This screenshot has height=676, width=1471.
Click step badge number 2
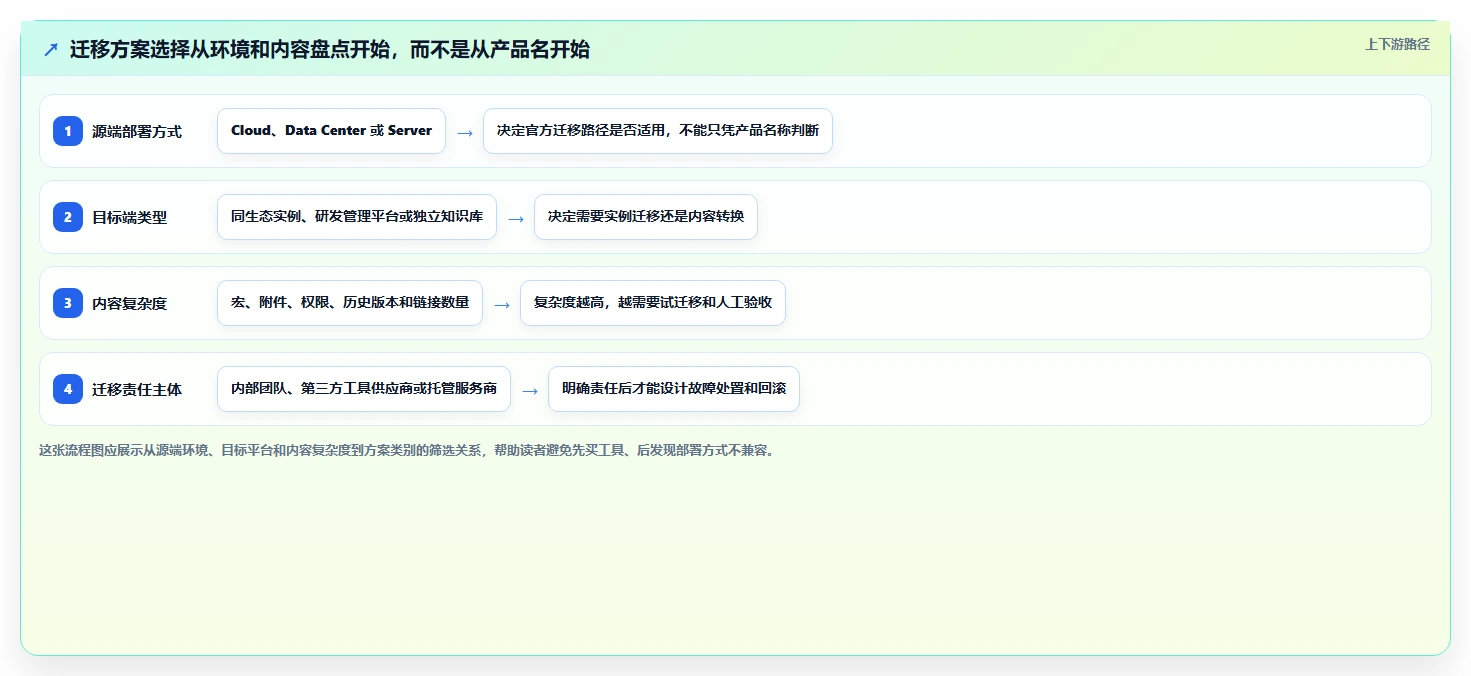(68, 217)
